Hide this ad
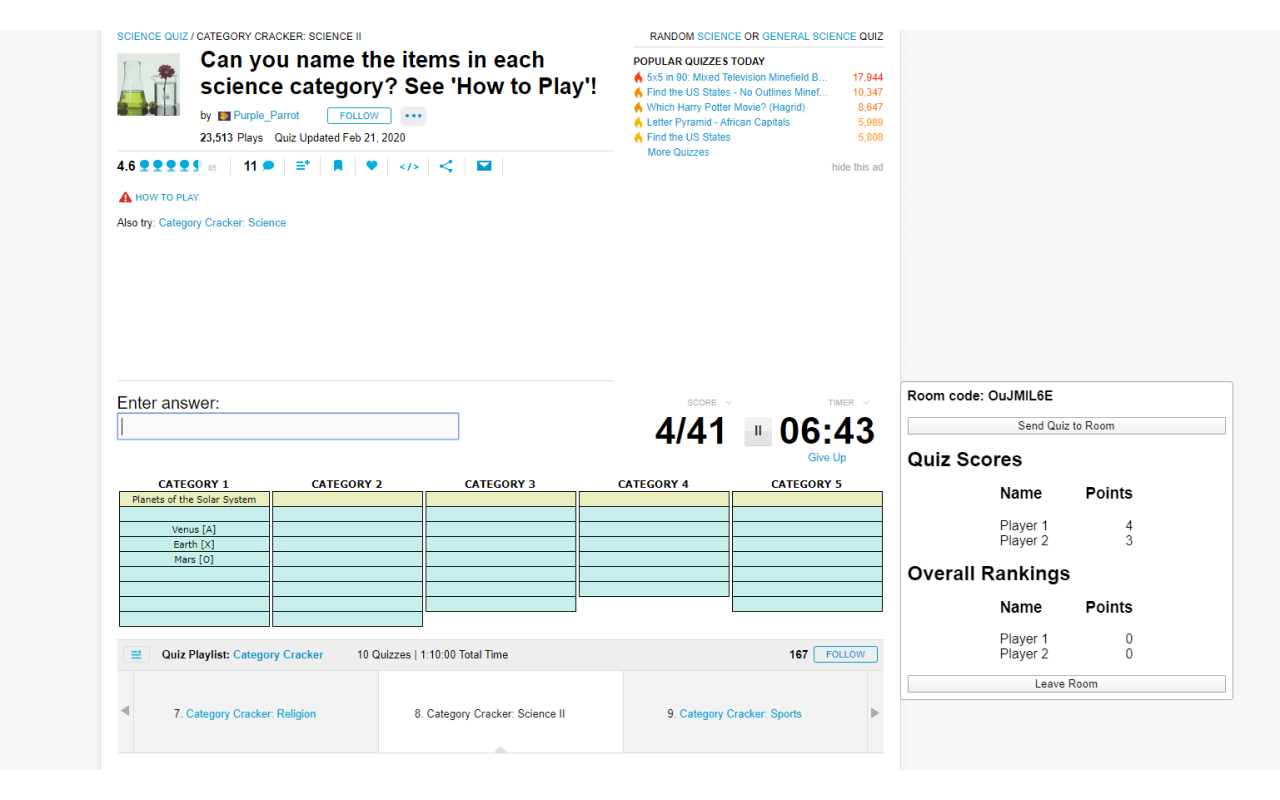This screenshot has height=800, width=1280. [857, 168]
